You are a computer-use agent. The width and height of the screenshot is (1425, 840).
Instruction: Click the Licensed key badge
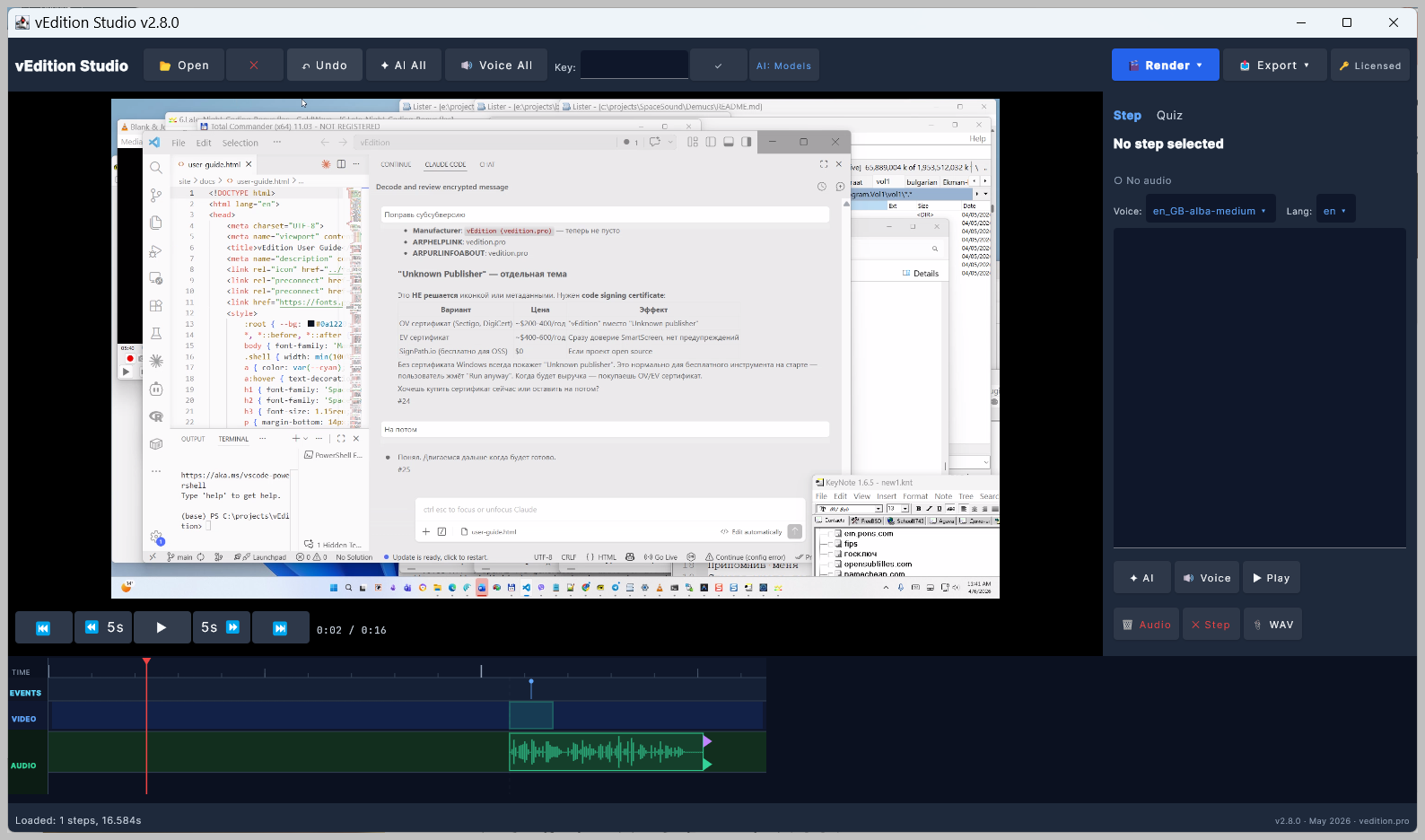click(1370, 65)
